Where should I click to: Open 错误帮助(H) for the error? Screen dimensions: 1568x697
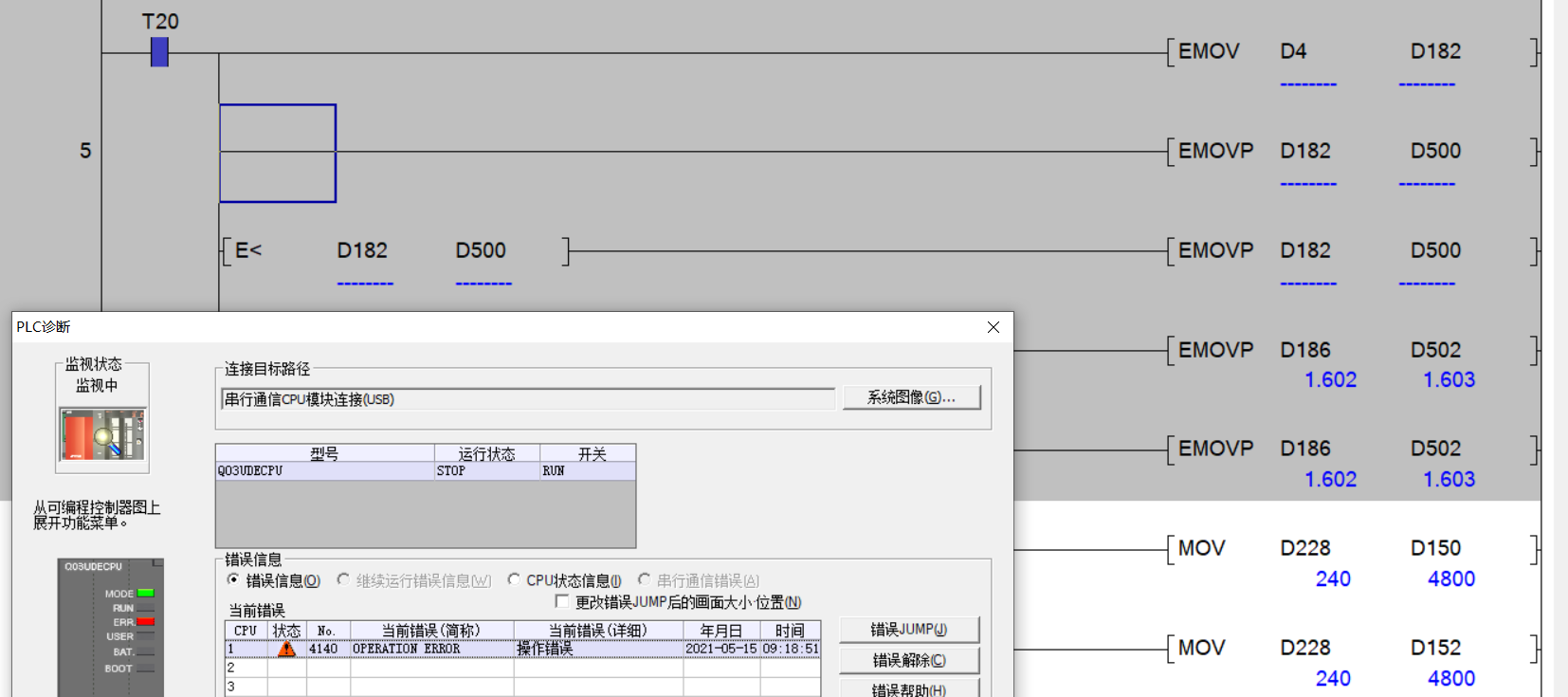[908, 689]
